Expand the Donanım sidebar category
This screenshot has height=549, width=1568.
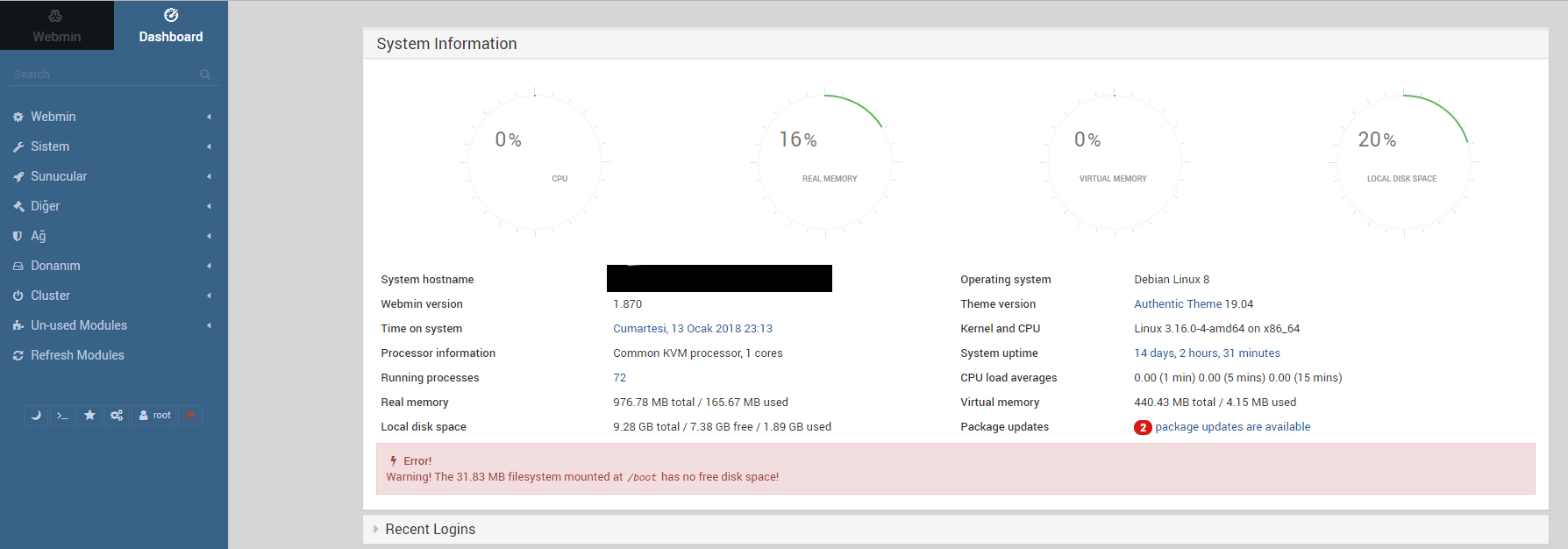point(55,266)
